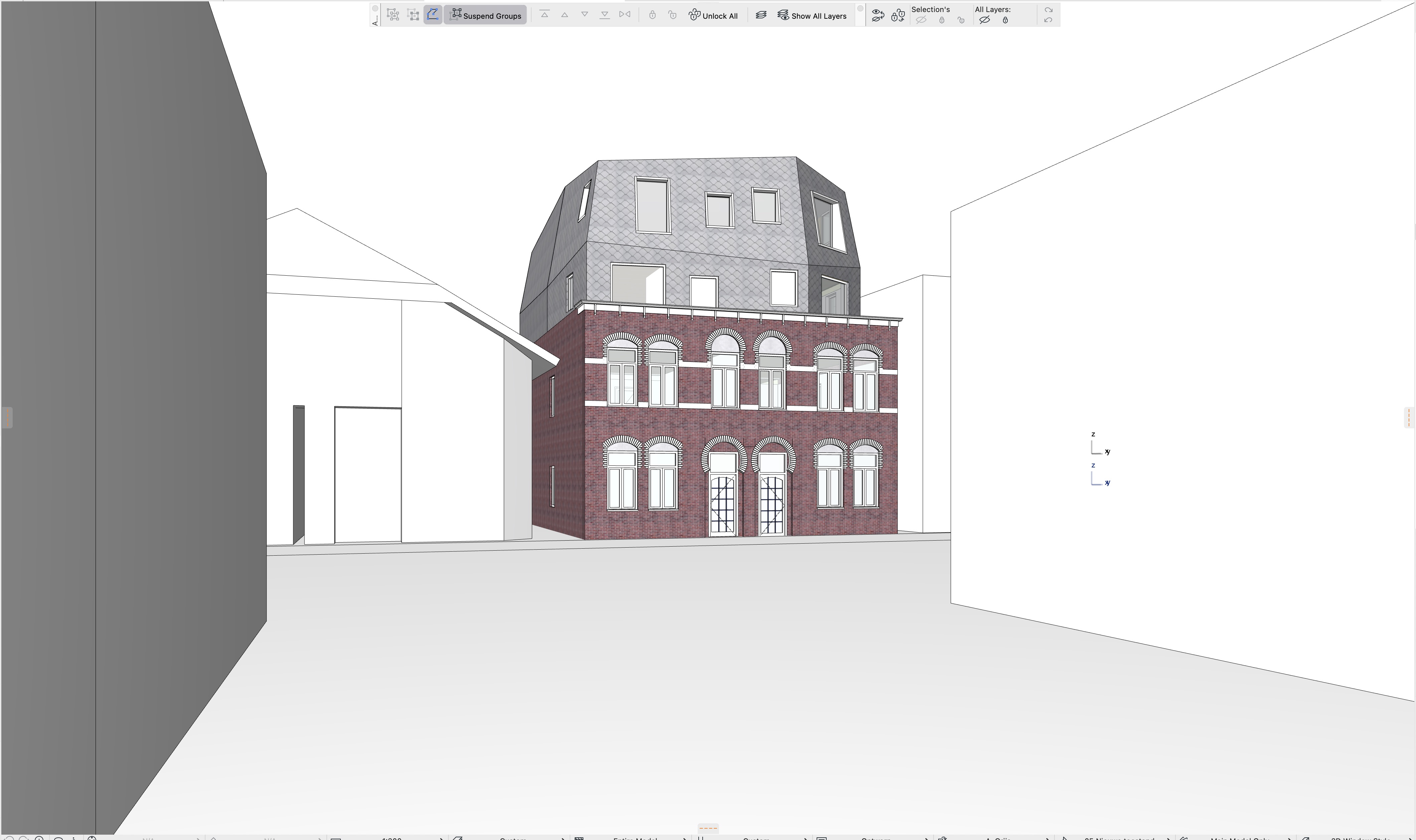Viewport: 1416px width, 840px height.
Task: Click the Bring Forward triangle icon
Action: tap(564, 15)
